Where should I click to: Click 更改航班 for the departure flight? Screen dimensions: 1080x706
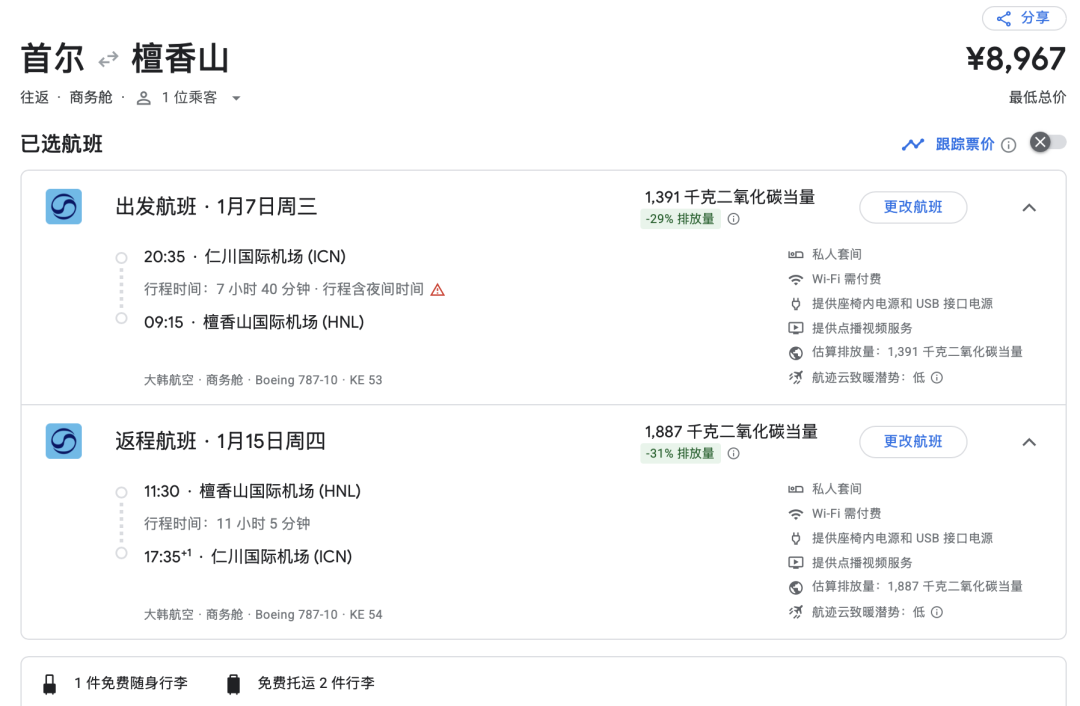913,207
